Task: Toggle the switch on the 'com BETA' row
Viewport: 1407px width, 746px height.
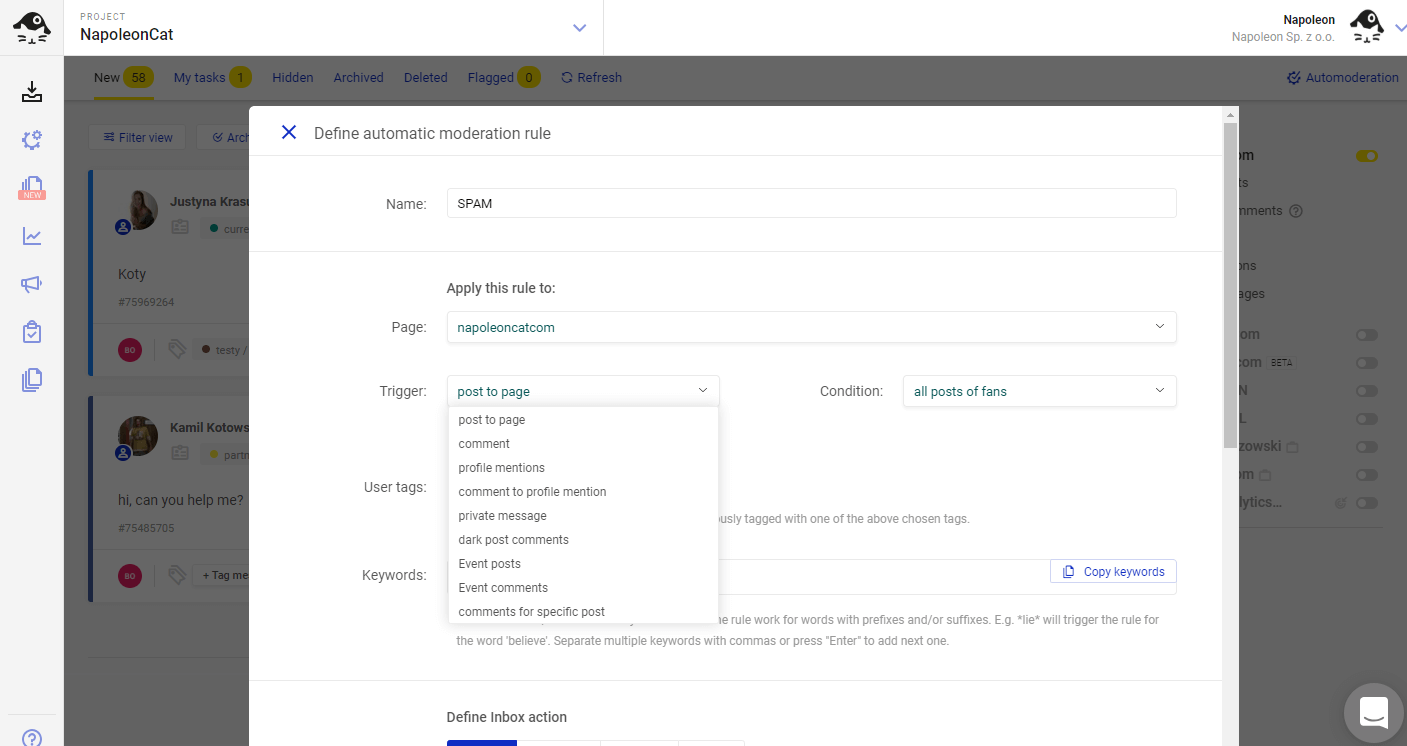Action: pyautogui.click(x=1367, y=363)
